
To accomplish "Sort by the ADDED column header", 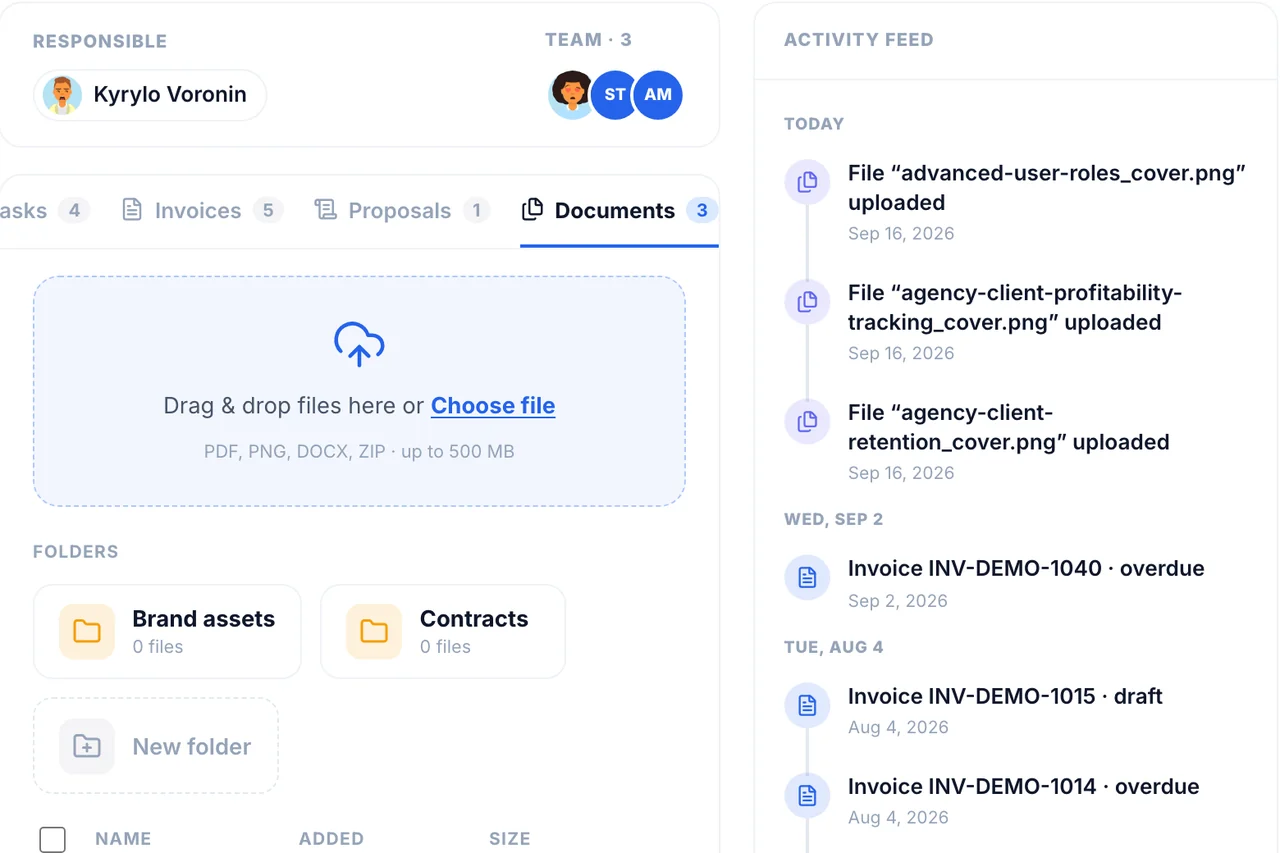I will pos(331,839).
